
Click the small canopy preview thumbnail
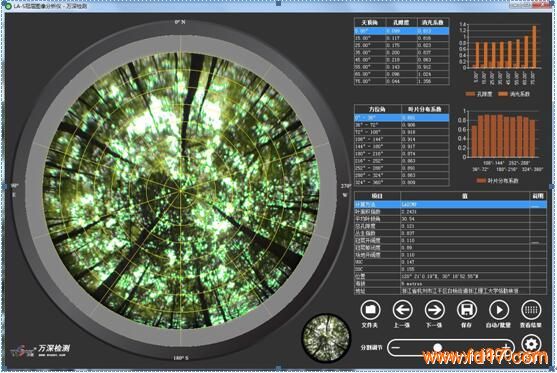pos(326,338)
